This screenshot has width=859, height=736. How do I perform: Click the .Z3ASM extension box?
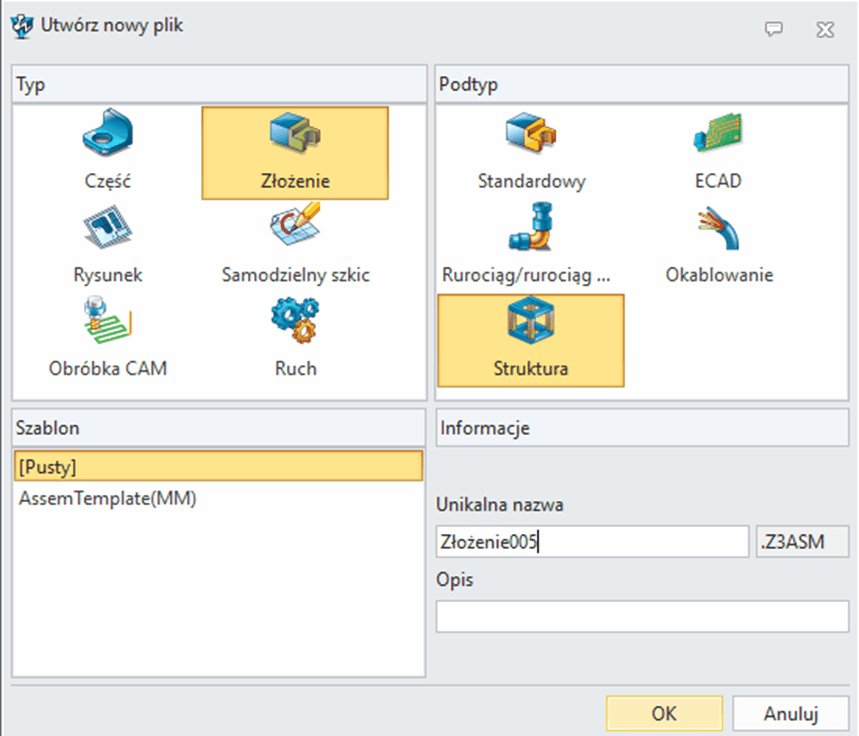click(x=802, y=542)
